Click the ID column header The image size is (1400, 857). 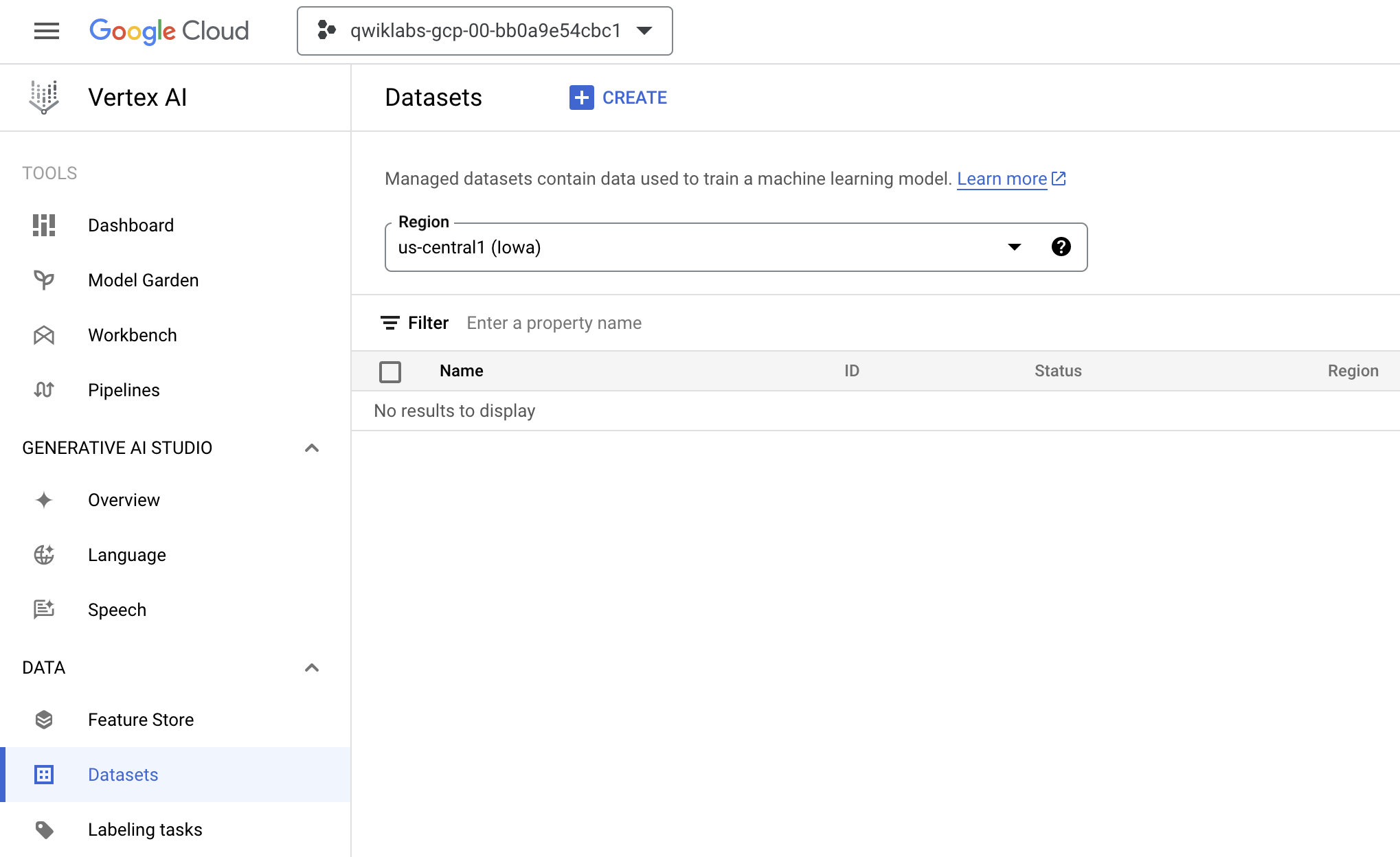pyautogui.click(x=852, y=371)
